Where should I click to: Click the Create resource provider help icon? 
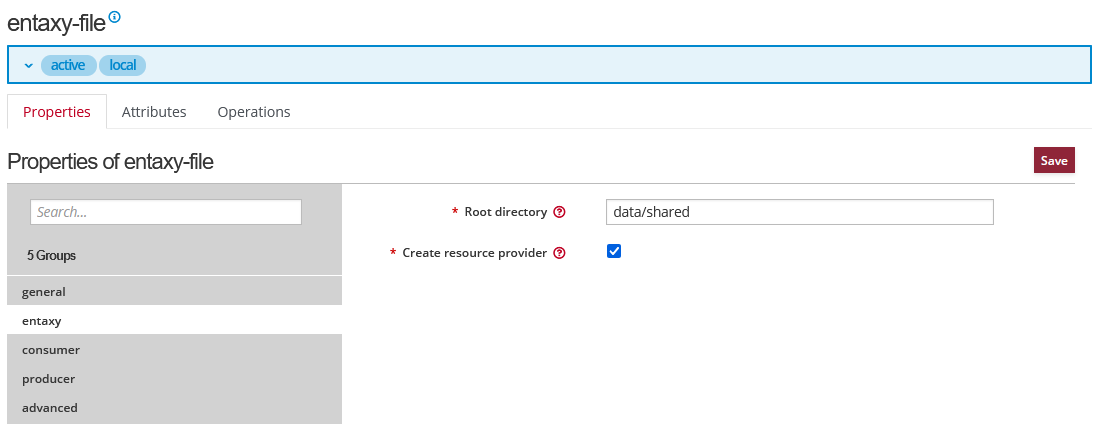click(559, 253)
